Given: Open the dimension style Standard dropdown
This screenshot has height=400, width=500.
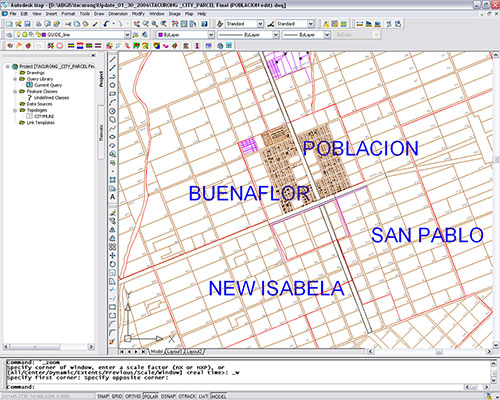Looking at the screenshot, I should click(311, 24).
